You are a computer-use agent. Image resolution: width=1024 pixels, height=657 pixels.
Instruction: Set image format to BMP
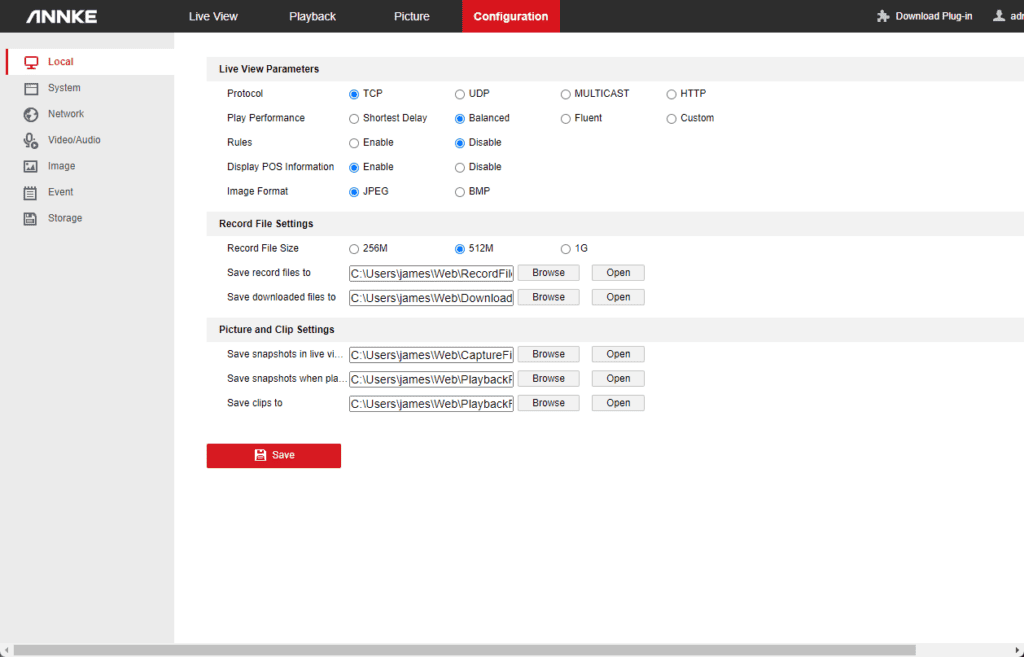pos(460,192)
